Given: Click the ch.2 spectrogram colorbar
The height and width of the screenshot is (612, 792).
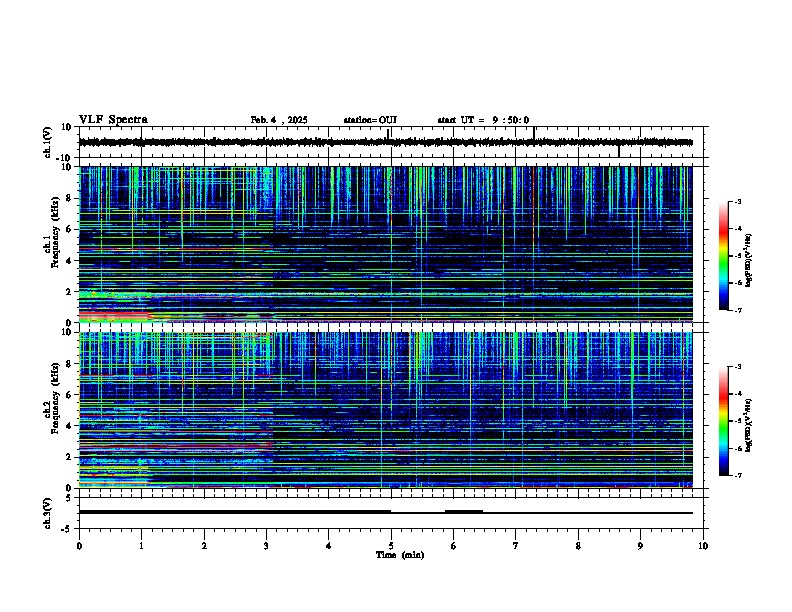Looking at the screenshot, I should click(x=723, y=421).
